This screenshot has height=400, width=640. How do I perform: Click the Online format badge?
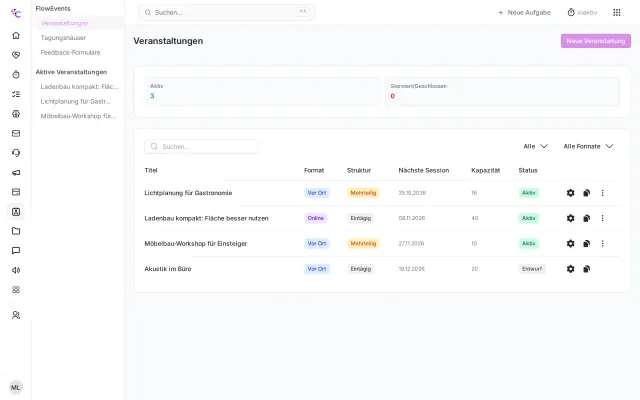(x=316, y=218)
